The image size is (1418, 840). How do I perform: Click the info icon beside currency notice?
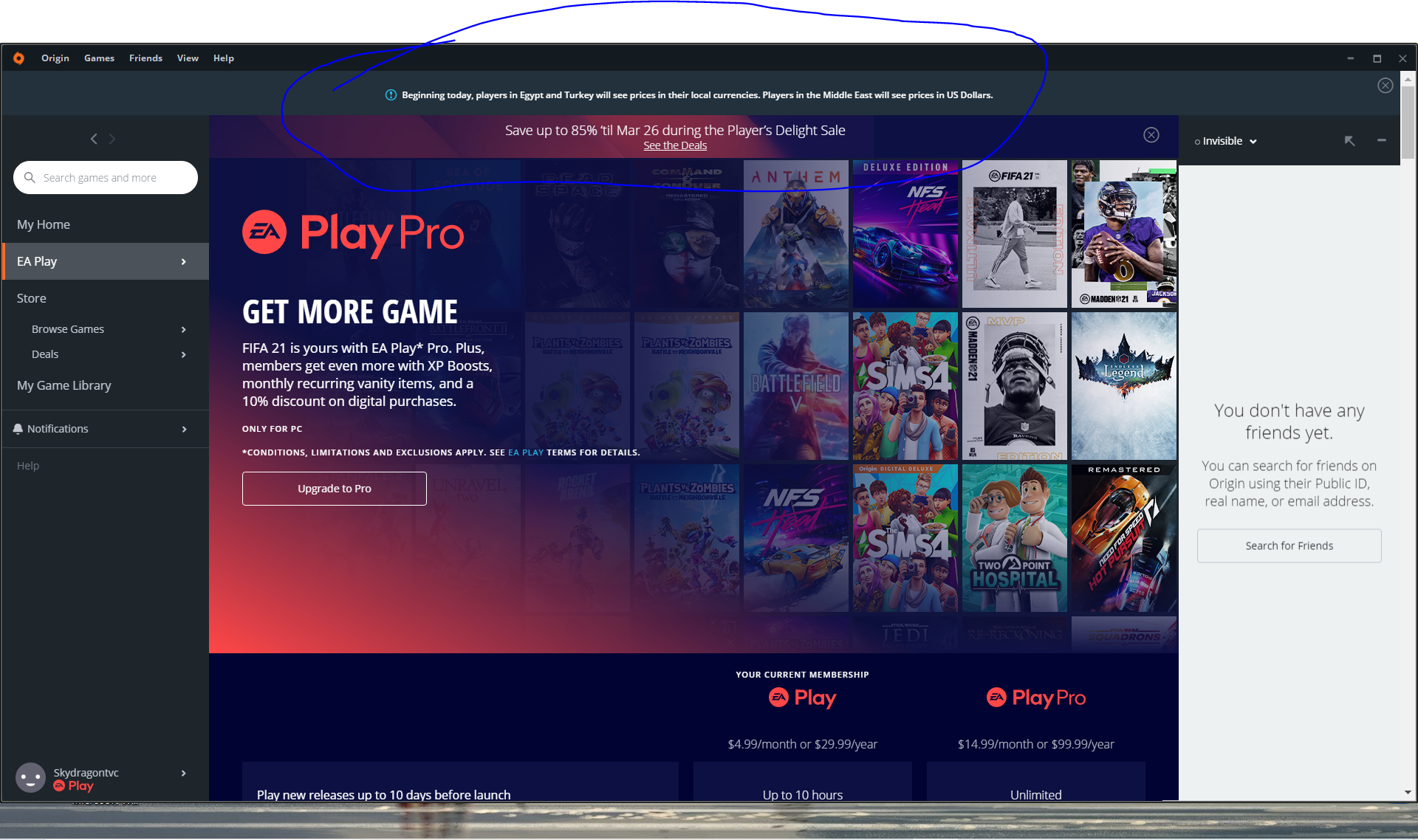click(391, 95)
